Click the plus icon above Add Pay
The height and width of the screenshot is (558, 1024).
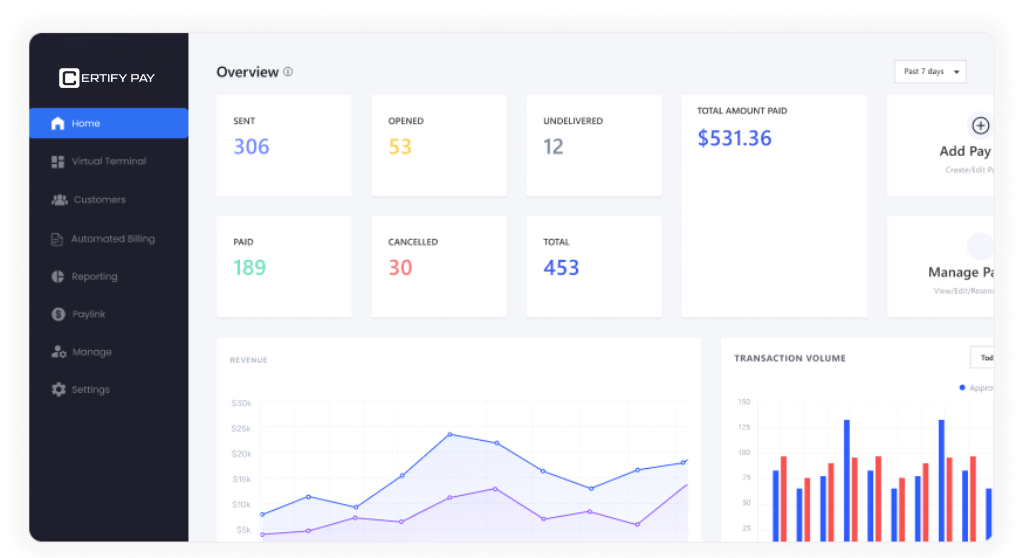(x=980, y=126)
